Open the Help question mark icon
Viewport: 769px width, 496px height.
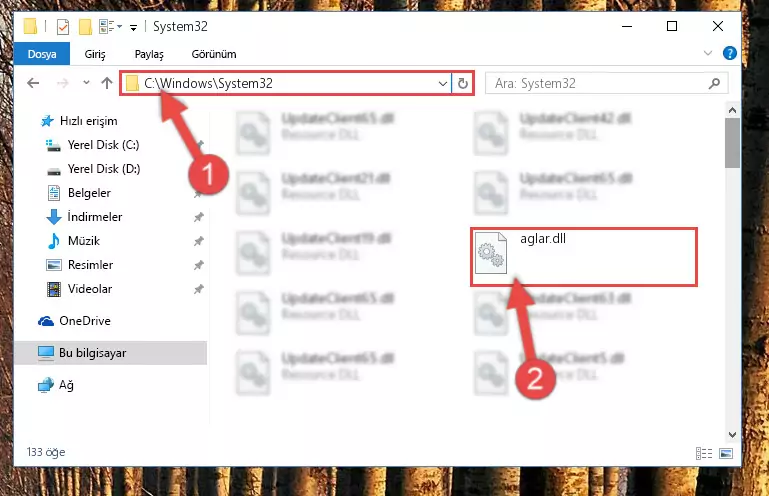730,53
